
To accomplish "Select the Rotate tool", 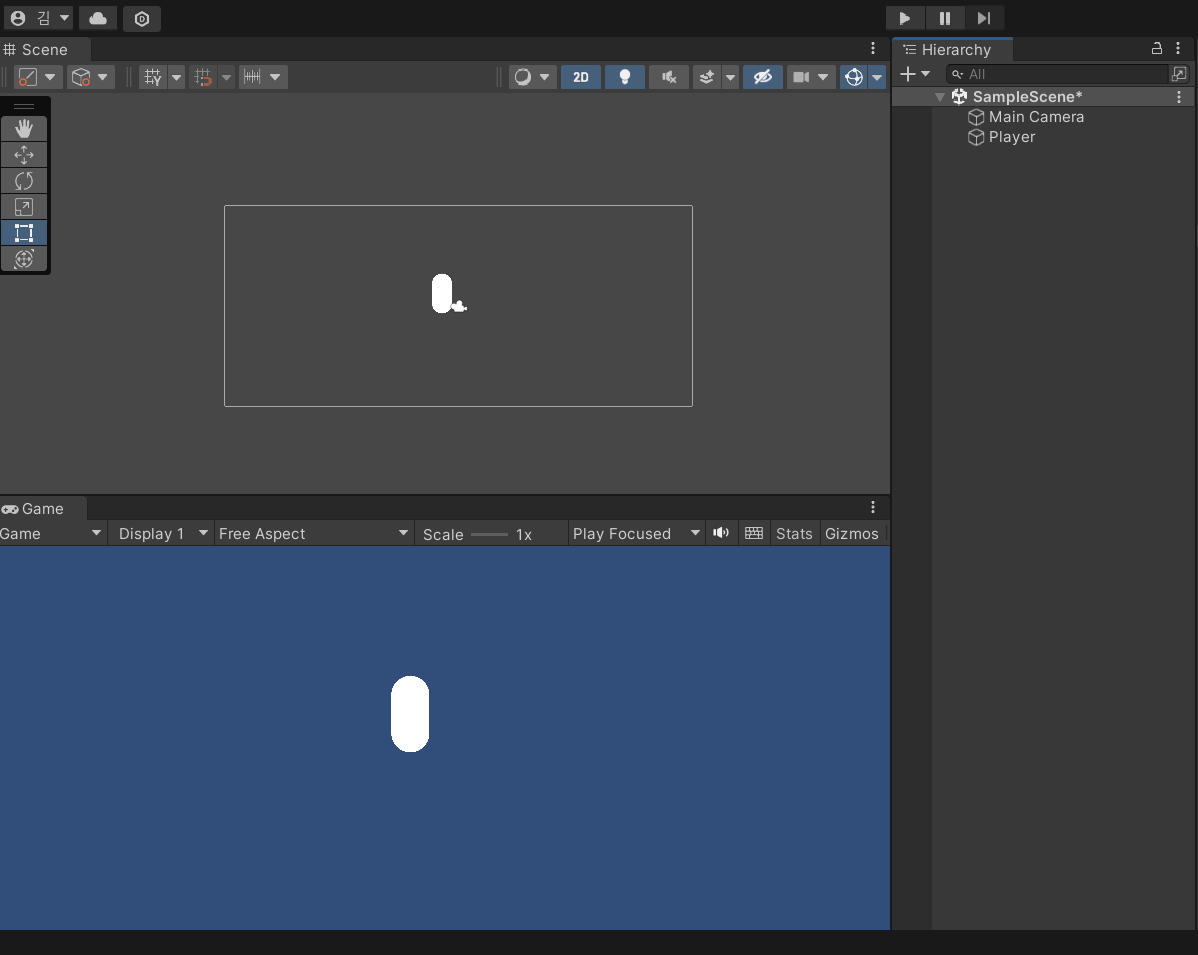I will [24, 180].
